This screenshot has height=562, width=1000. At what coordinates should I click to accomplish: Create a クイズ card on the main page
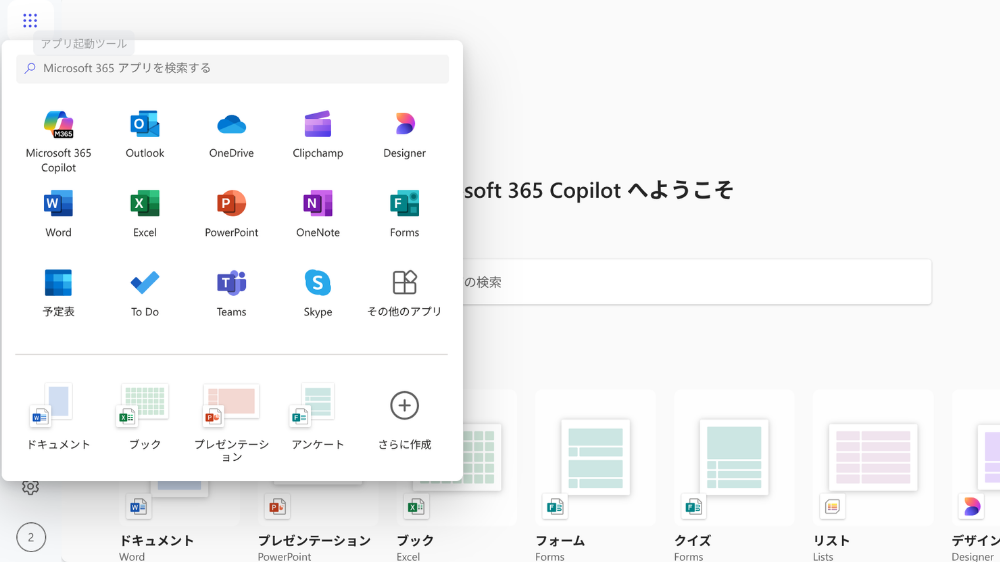734,476
